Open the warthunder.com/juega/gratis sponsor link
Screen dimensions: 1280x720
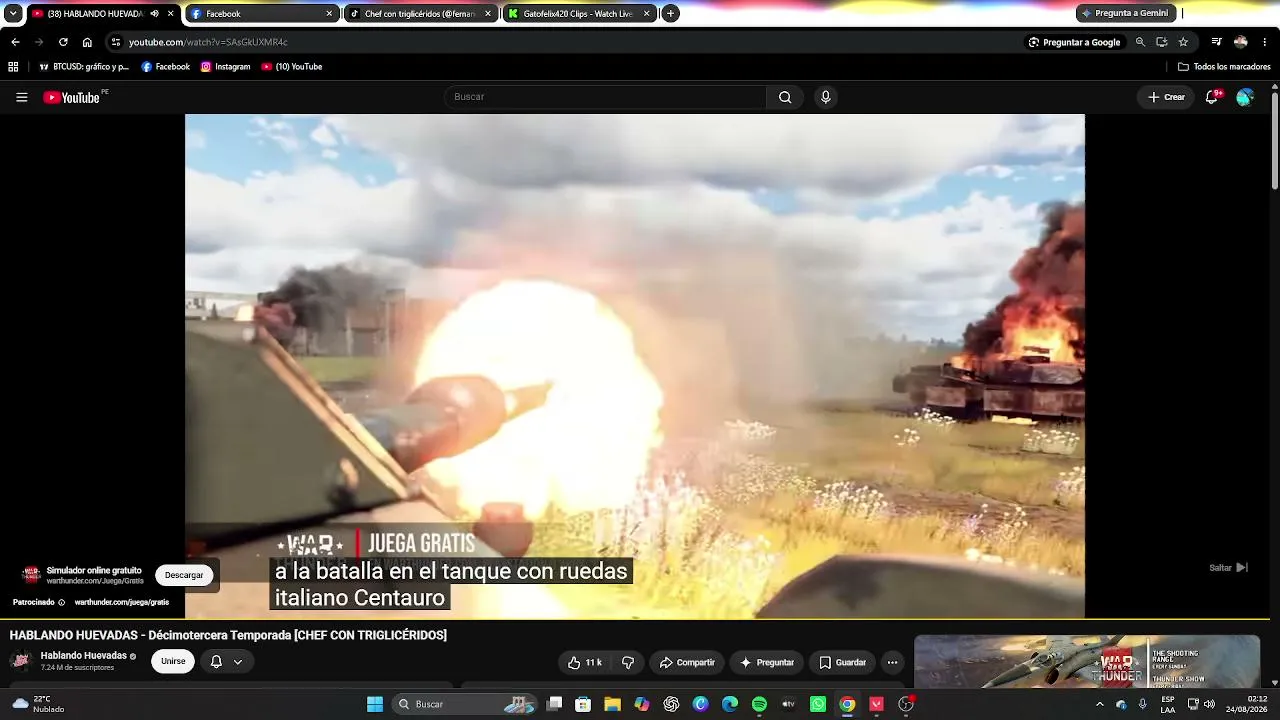122,602
